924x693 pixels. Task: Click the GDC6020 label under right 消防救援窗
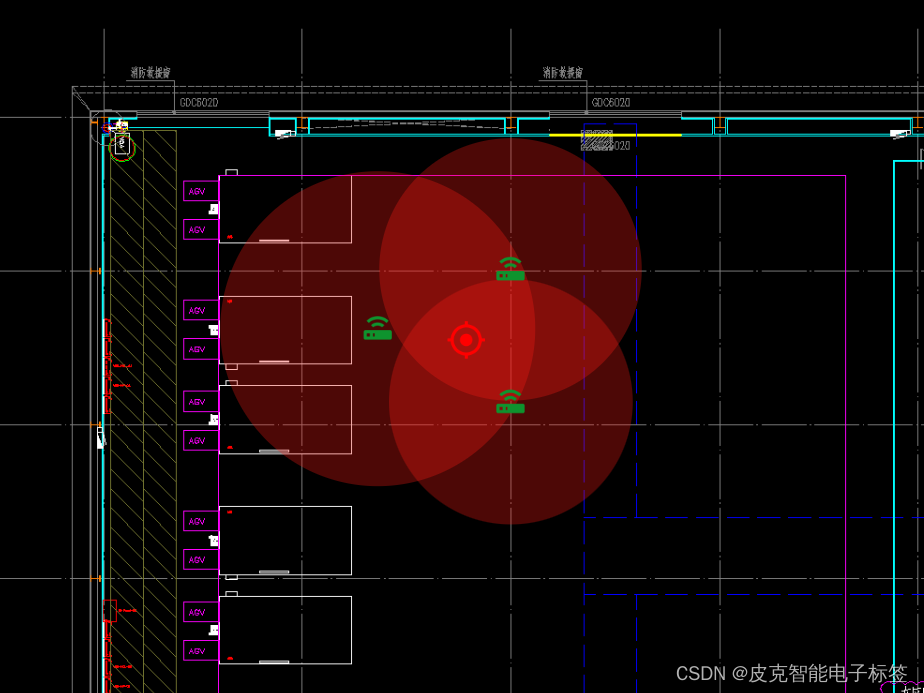[611, 103]
